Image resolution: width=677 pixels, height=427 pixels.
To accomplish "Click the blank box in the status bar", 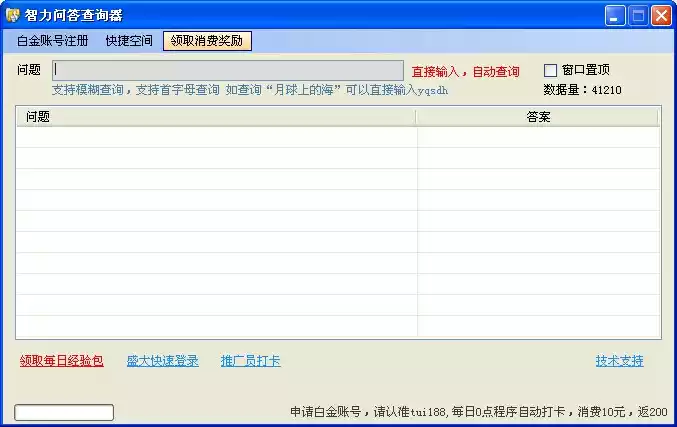I will click(64, 412).
